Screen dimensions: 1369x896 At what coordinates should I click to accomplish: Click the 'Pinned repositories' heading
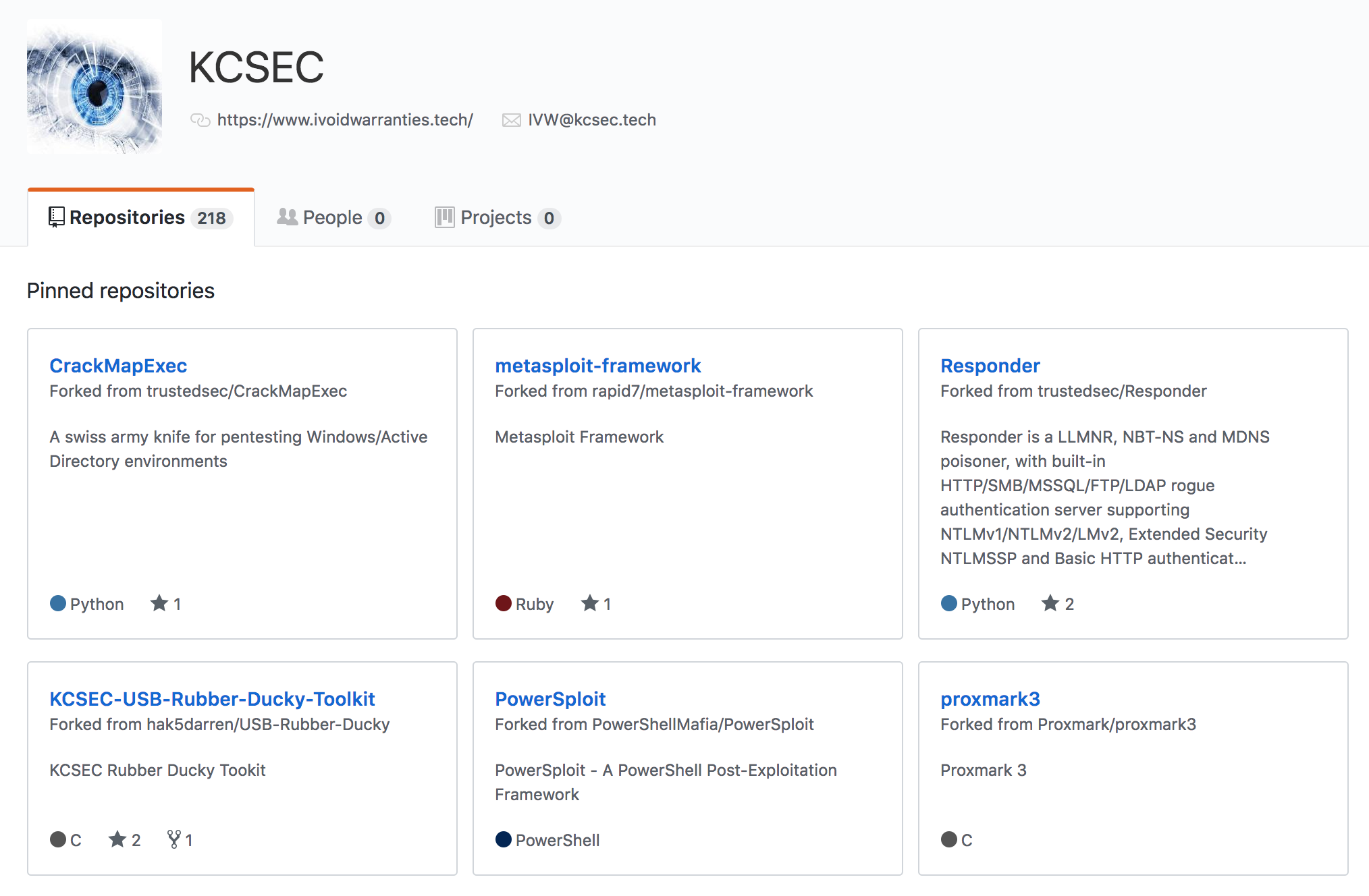(121, 291)
